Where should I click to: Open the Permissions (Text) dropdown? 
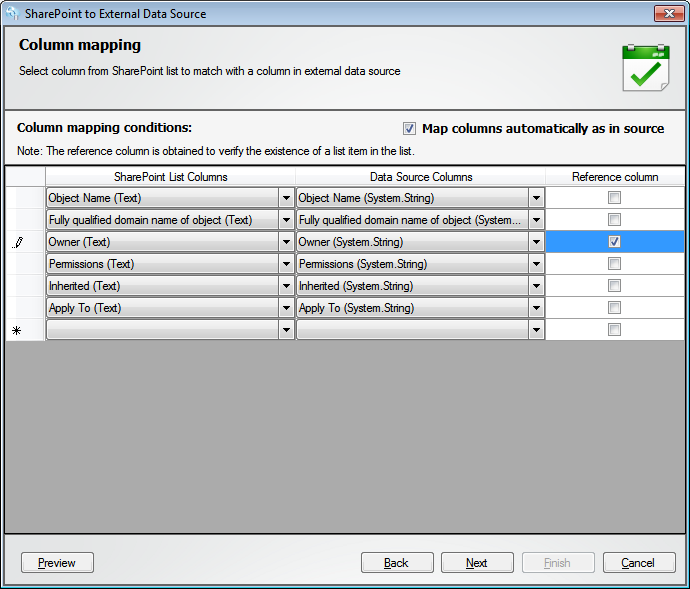click(286, 264)
